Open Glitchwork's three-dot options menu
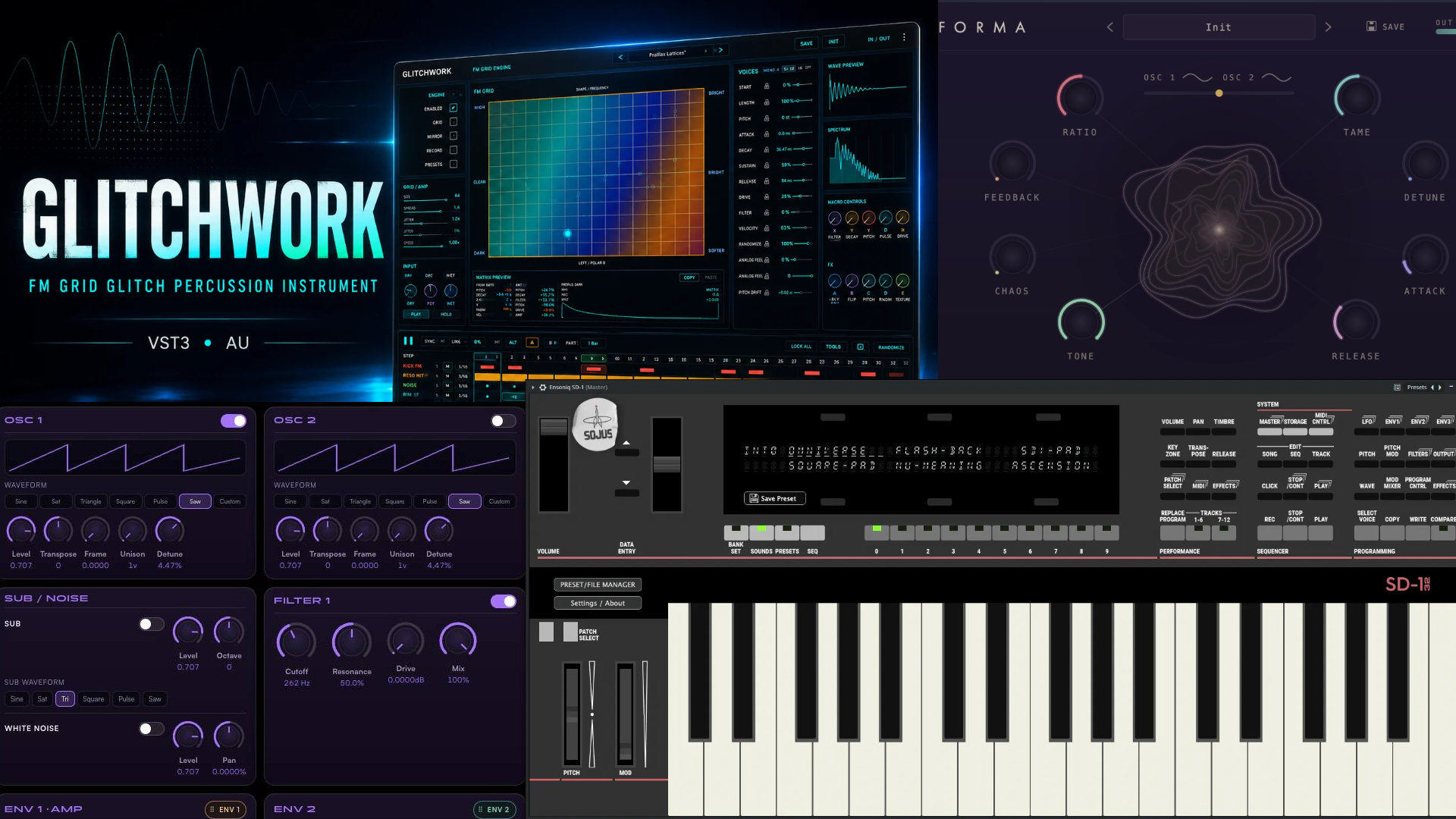Viewport: 1456px width, 819px height. coord(904,37)
